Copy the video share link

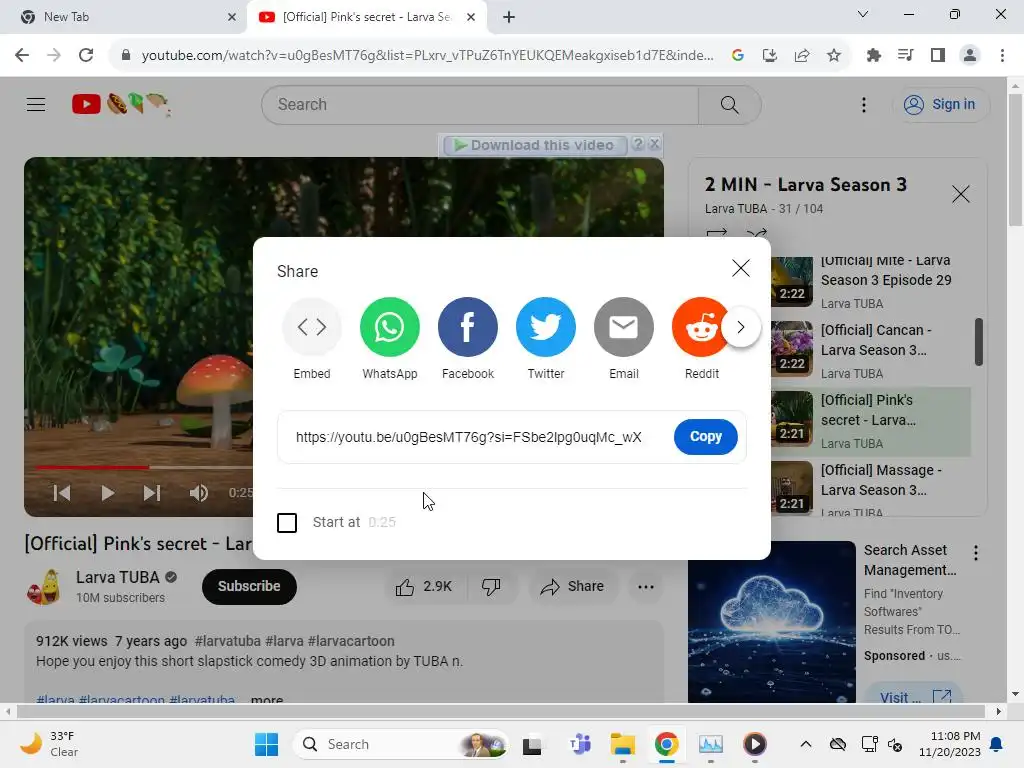coord(705,436)
